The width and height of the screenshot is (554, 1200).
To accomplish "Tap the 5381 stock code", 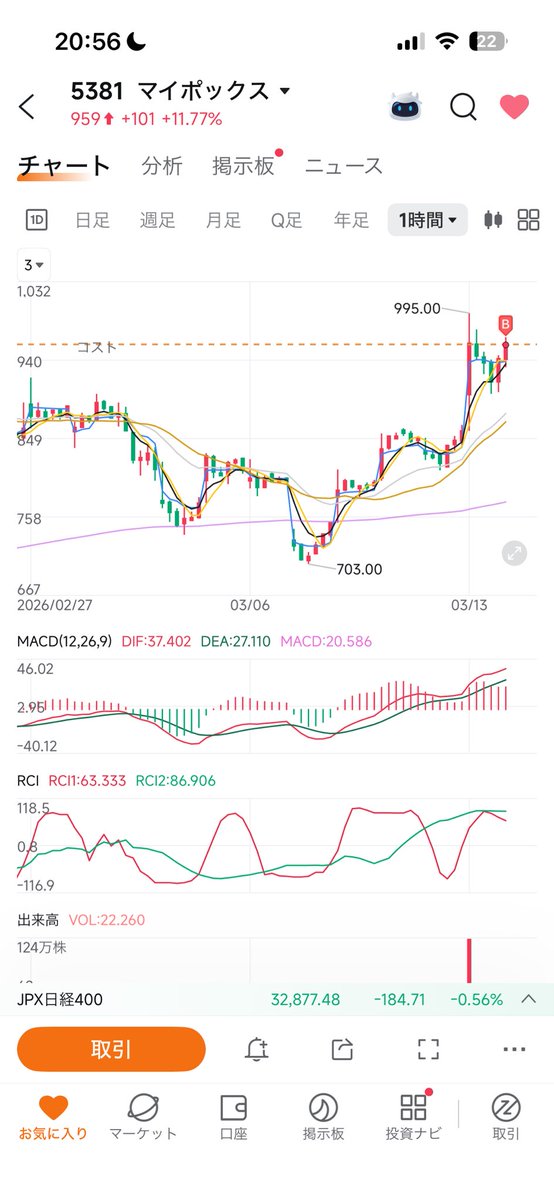I will (97, 91).
